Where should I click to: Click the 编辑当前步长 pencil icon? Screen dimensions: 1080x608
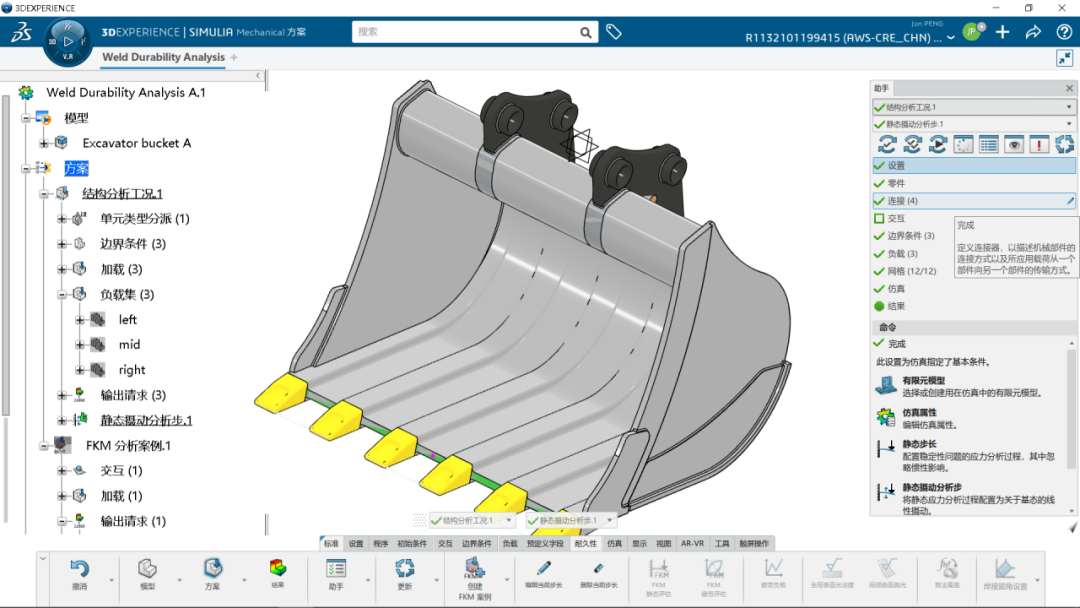pyautogui.click(x=543, y=567)
